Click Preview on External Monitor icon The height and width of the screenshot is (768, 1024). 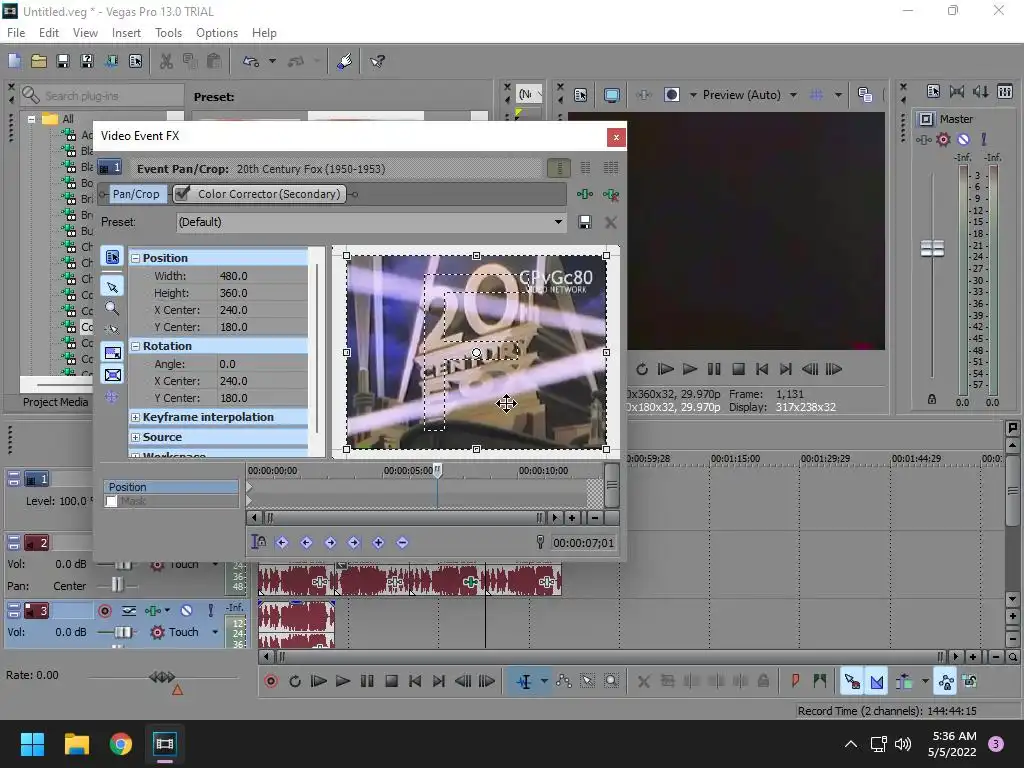click(x=612, y=95)
